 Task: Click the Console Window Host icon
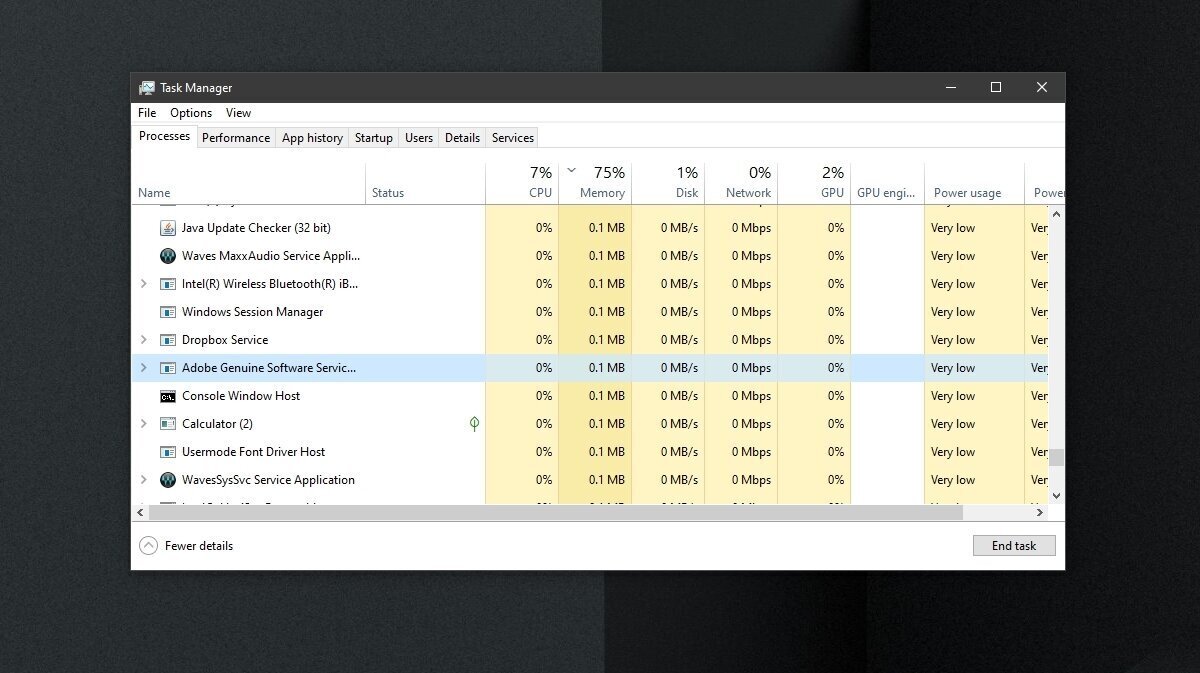[168, 396]
